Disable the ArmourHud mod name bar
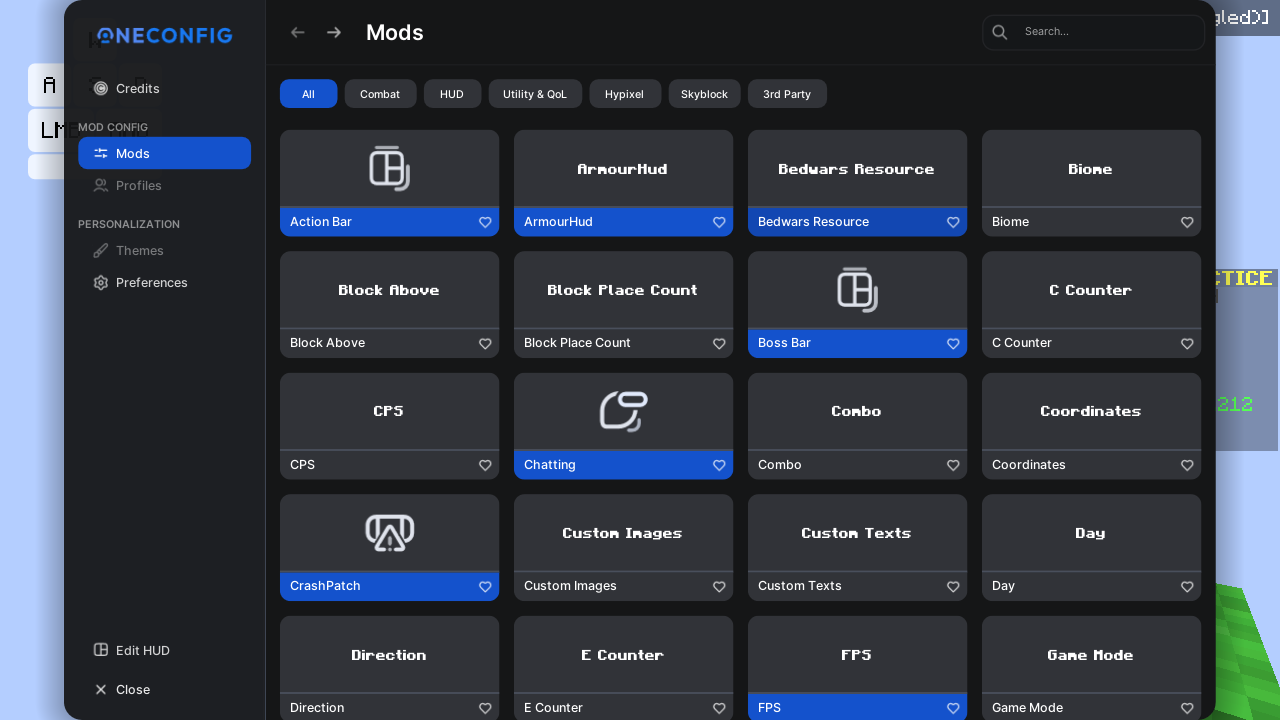The height and width of the screenshot is (720, 1280). [x=623, y=222]
